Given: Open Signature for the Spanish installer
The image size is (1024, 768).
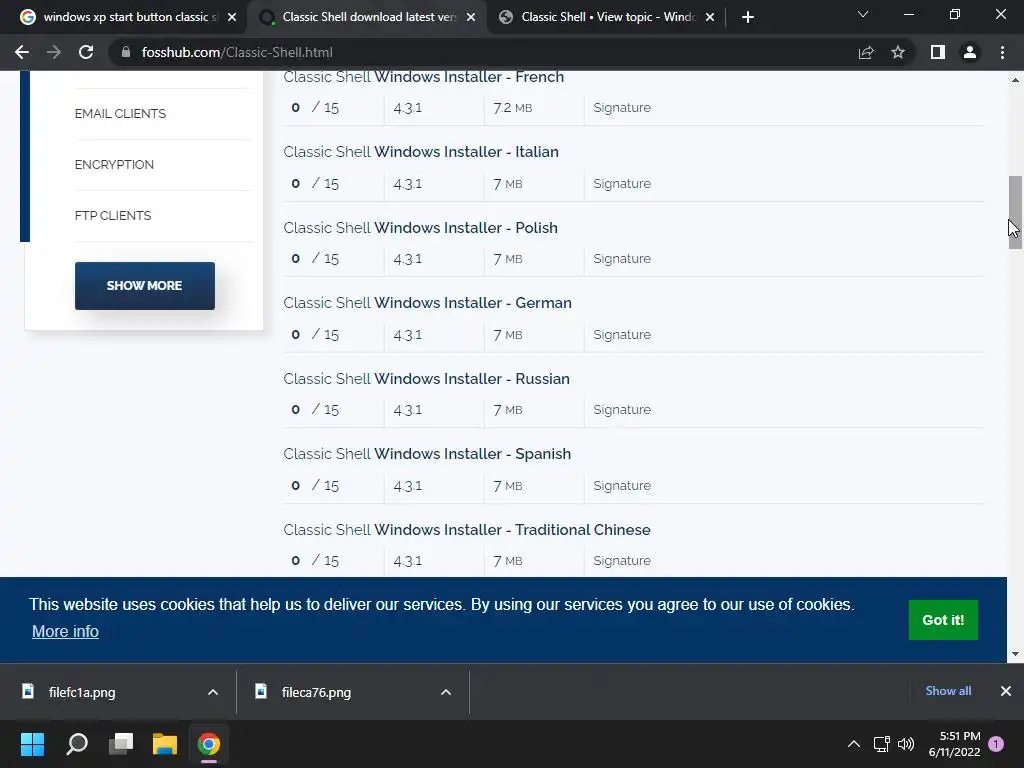Looking at the screenshot, I should click(x=622, y=486).
